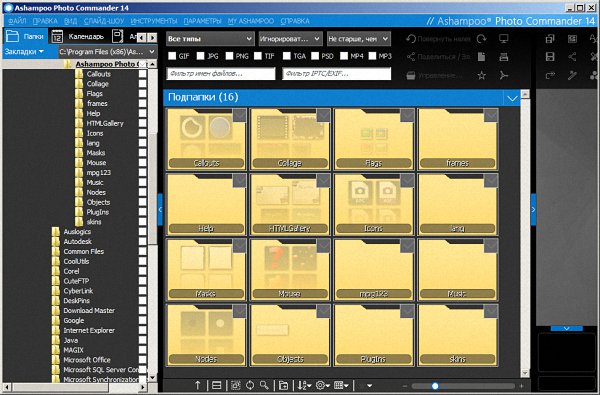Open the sort order dropdown in the bottom toolbar
This screenshot has height=395, width=600.
click(304, 385)
